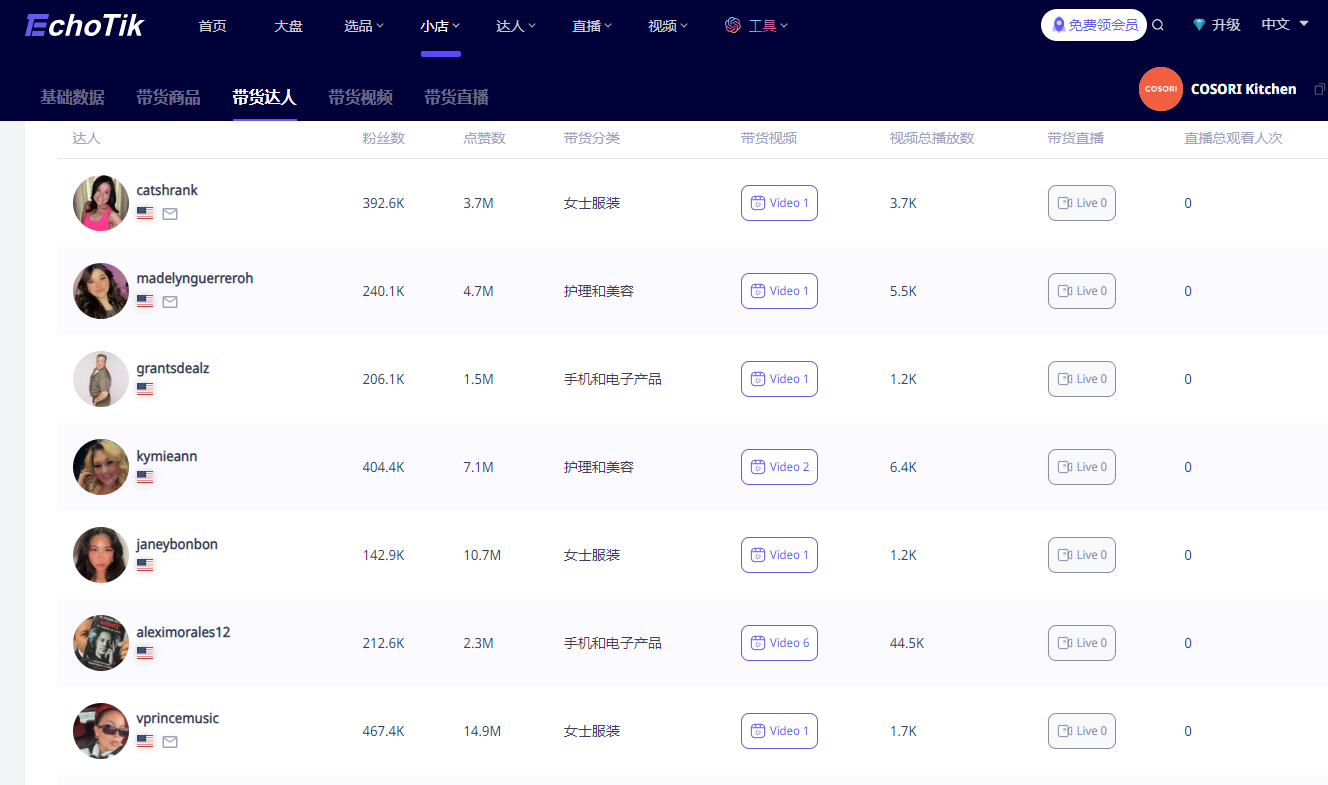The height and width of the screenshot is (785, 1328).
Task: Expand the 工具 tools menu
Action: tap(757, 26)
